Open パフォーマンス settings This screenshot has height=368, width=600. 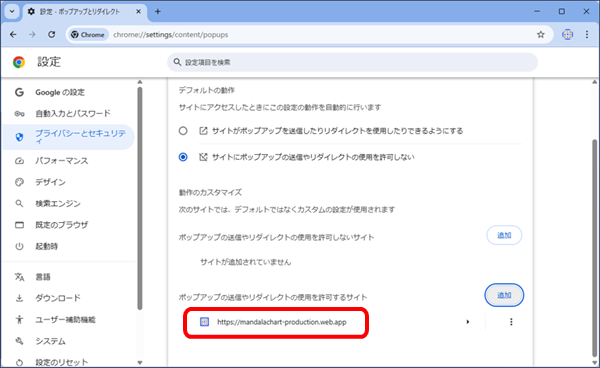[69, 161]
